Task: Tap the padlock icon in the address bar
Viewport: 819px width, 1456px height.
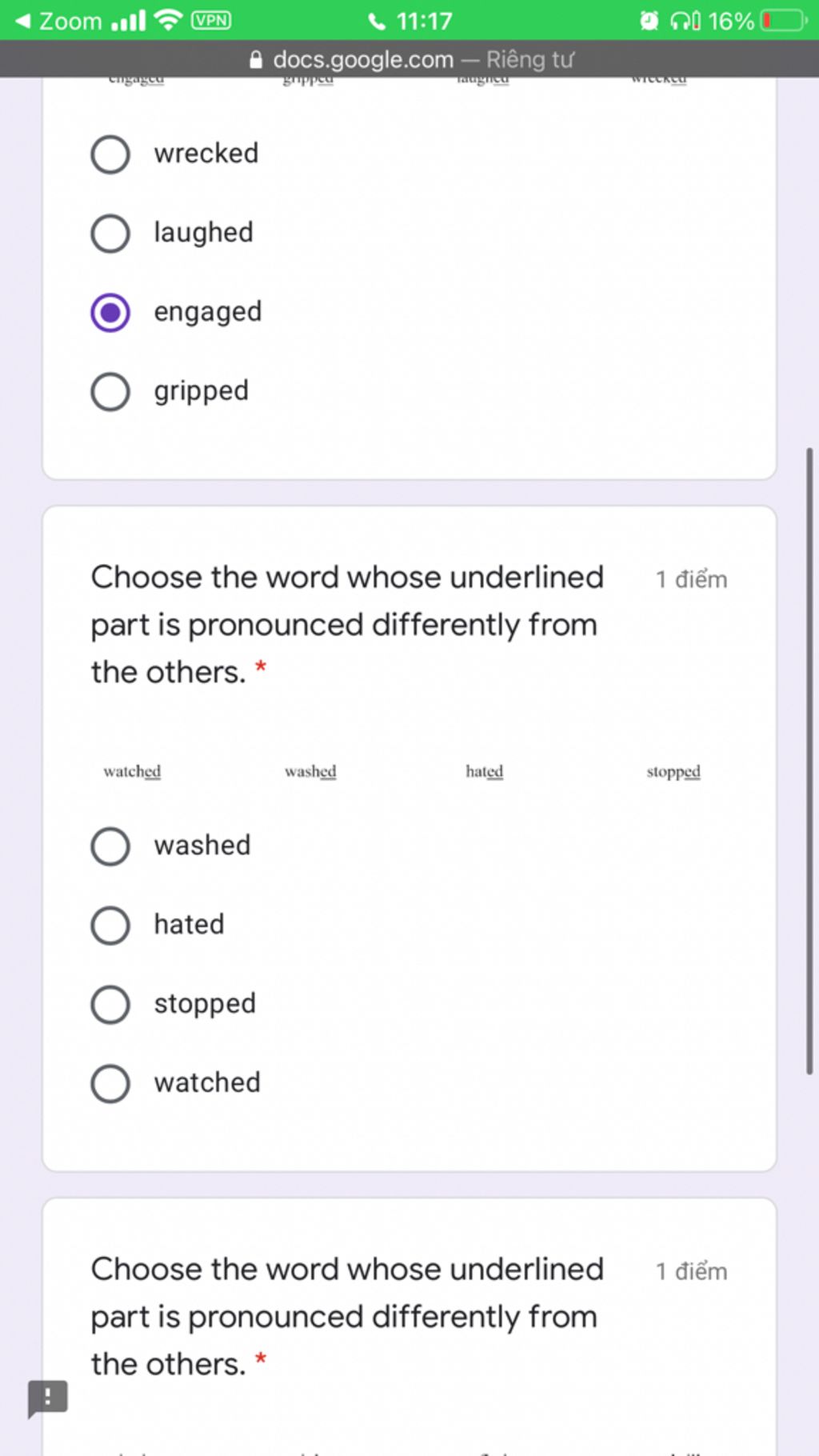Action: point(256,60)
